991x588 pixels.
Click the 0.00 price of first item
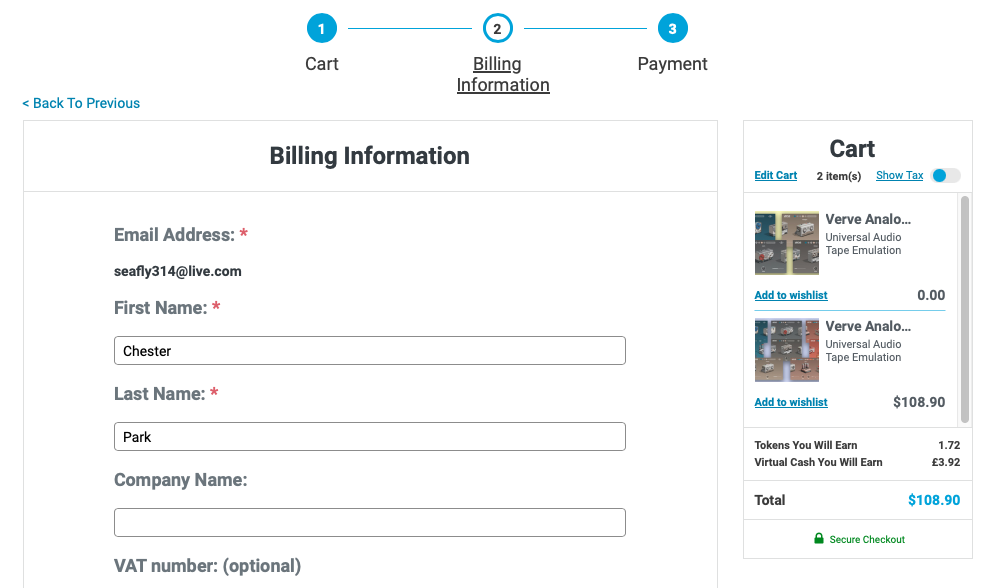931,295
